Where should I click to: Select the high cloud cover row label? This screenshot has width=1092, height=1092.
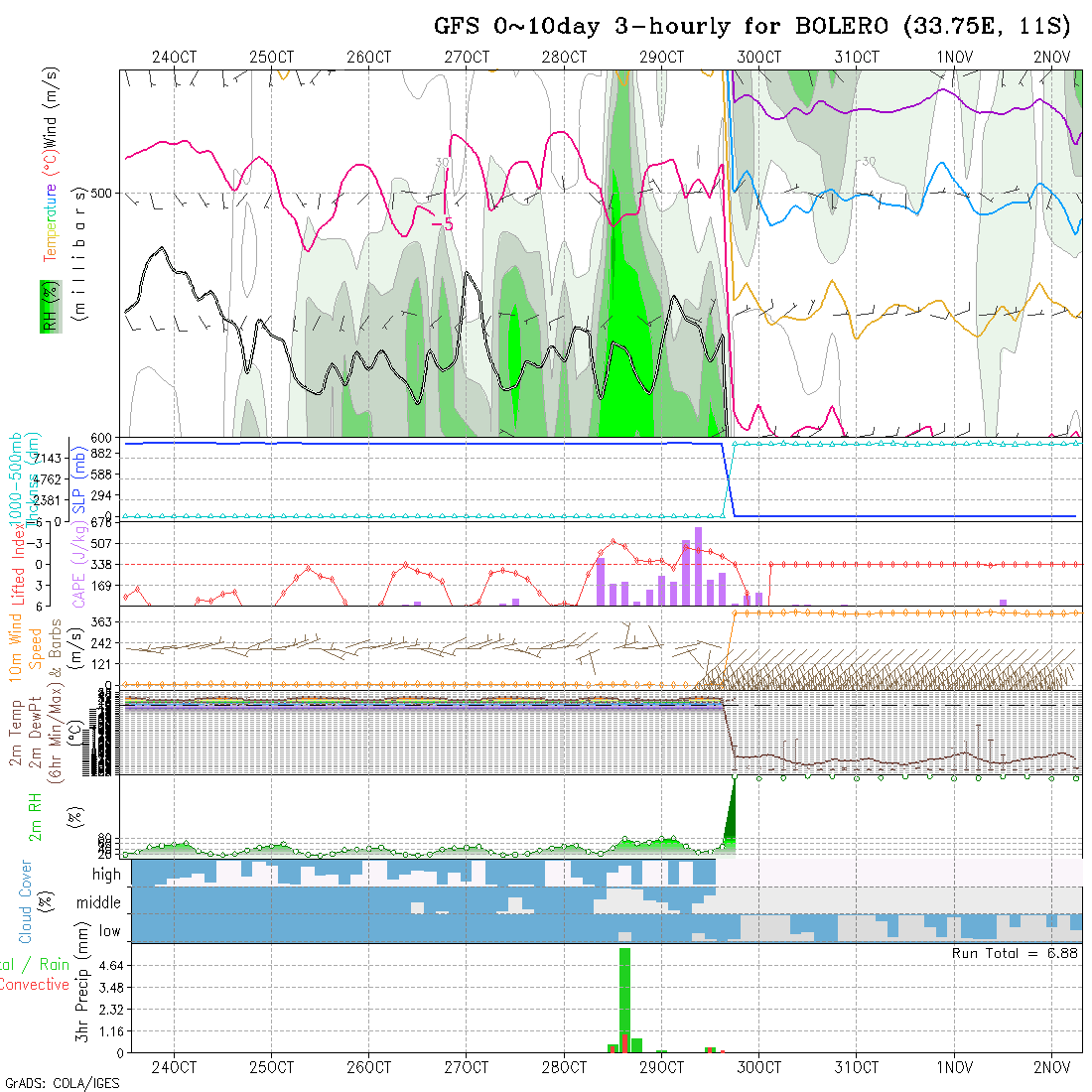(106, 875)
